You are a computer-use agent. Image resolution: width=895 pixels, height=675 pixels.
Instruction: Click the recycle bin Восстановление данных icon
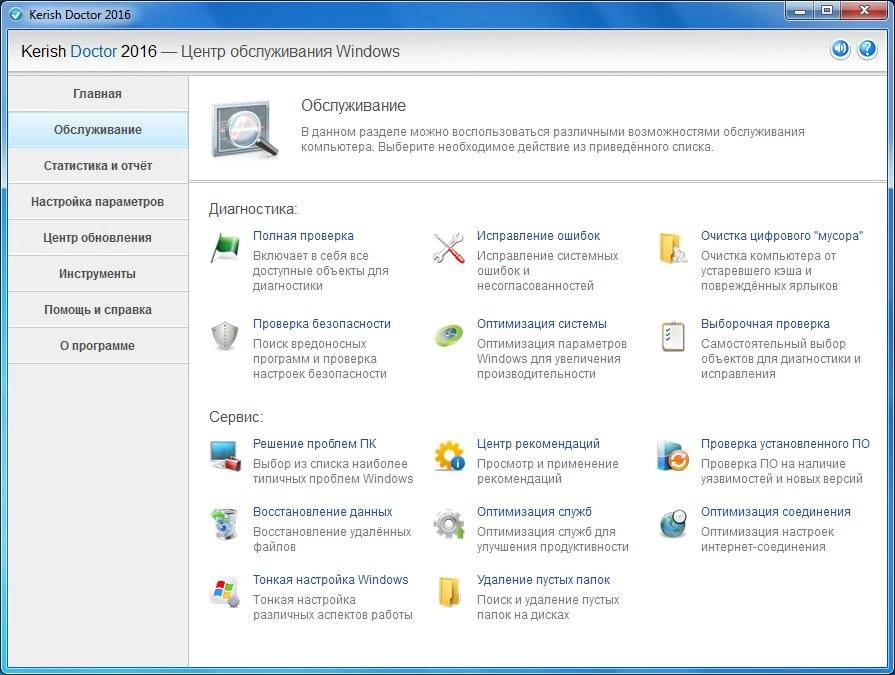[x=225, y=524]
